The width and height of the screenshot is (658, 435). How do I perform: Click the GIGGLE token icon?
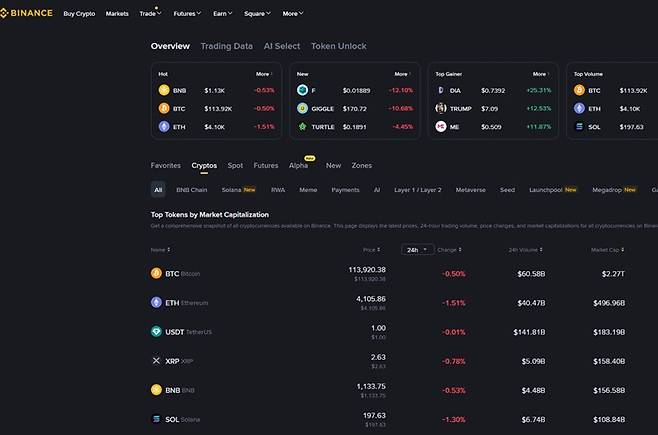coord(302,108)
